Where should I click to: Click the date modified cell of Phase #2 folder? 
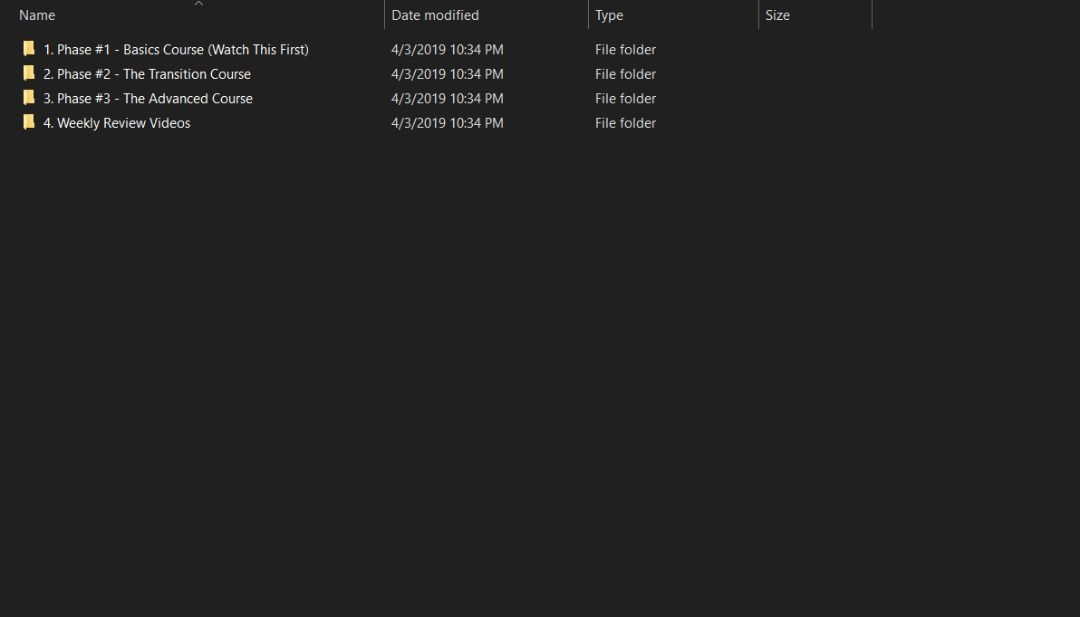click(x=447, y=74)
